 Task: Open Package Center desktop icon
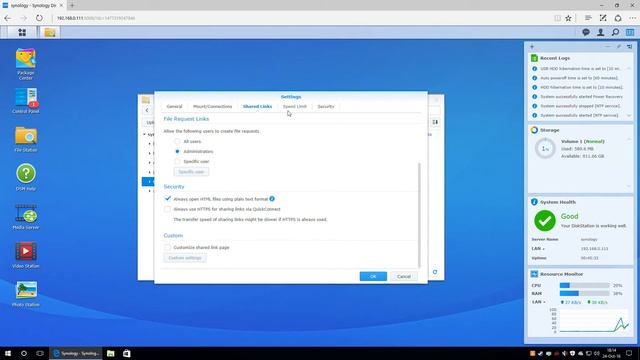pos(26,64)
